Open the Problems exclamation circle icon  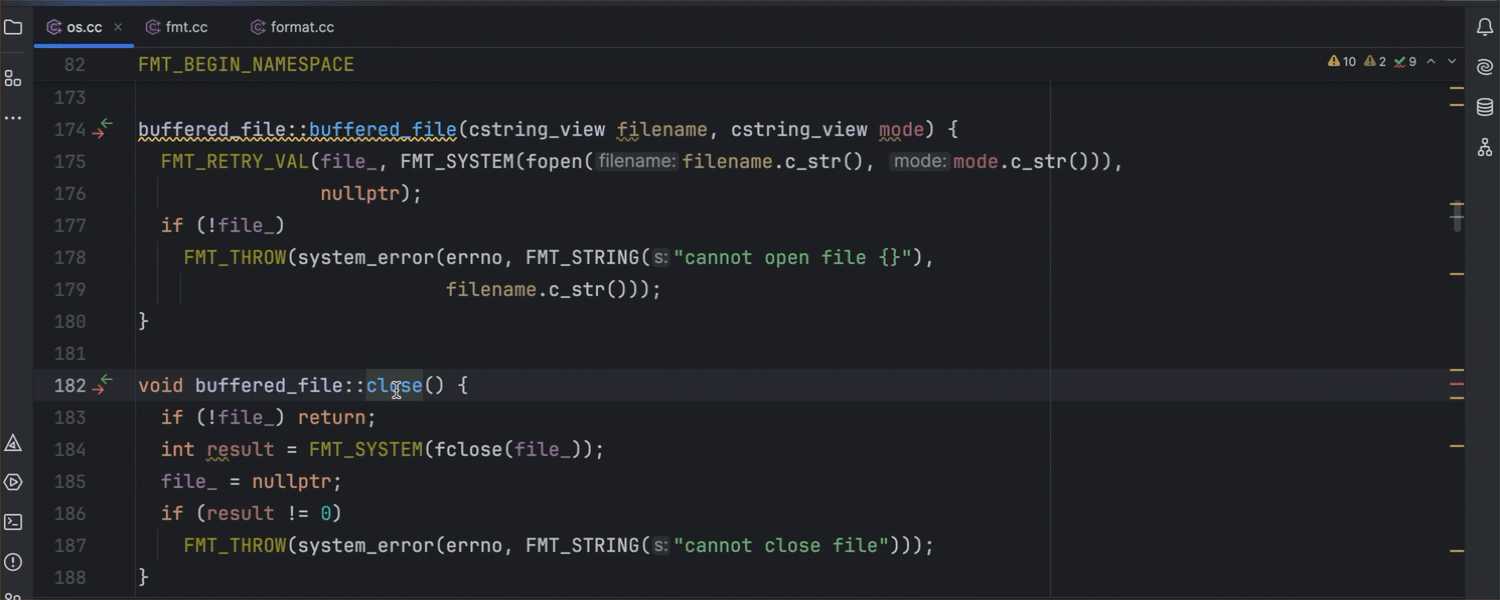point(13,562)
